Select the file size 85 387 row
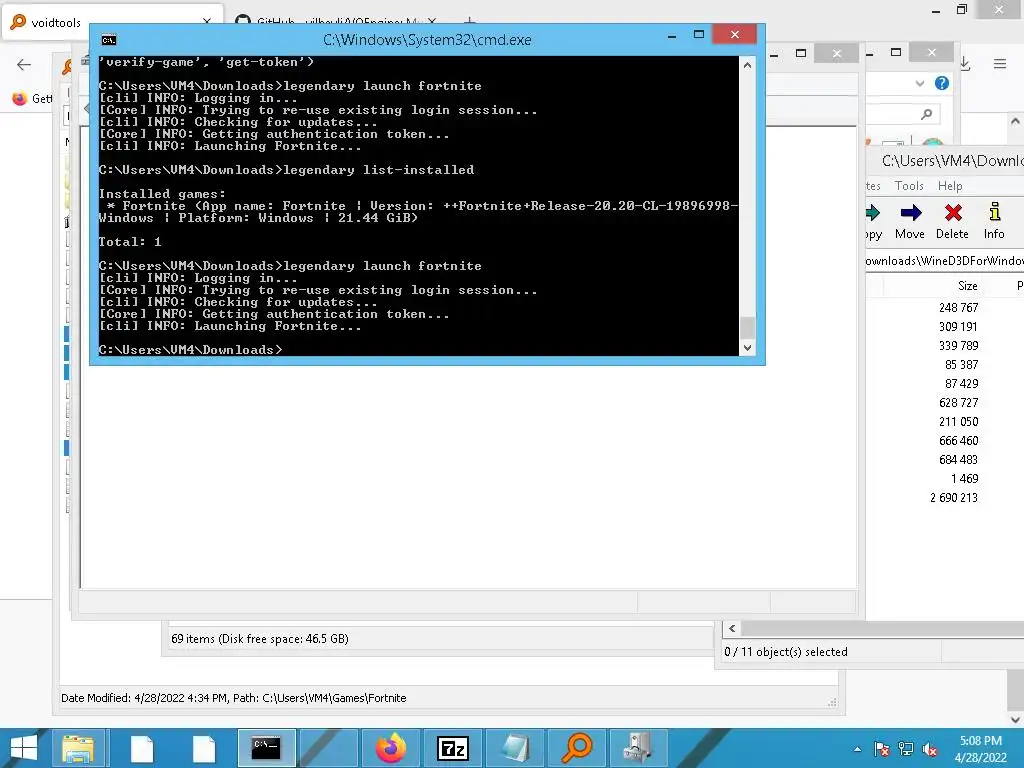 point(961,364)
